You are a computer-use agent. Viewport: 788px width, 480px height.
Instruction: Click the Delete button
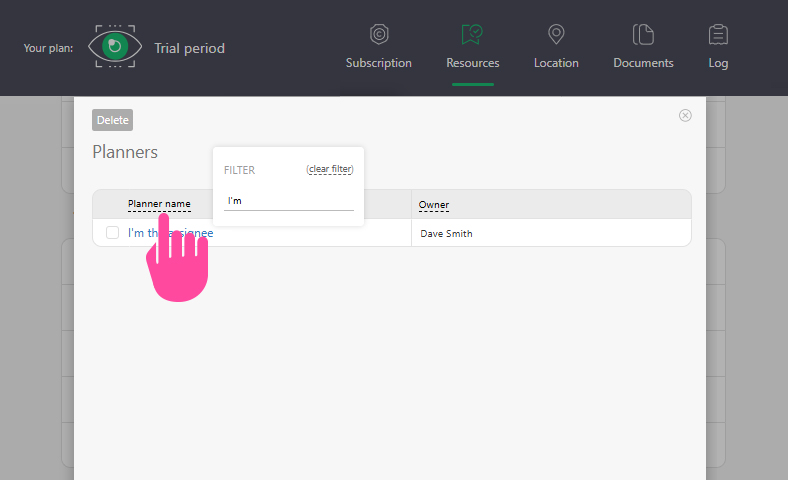coord(113,120)
